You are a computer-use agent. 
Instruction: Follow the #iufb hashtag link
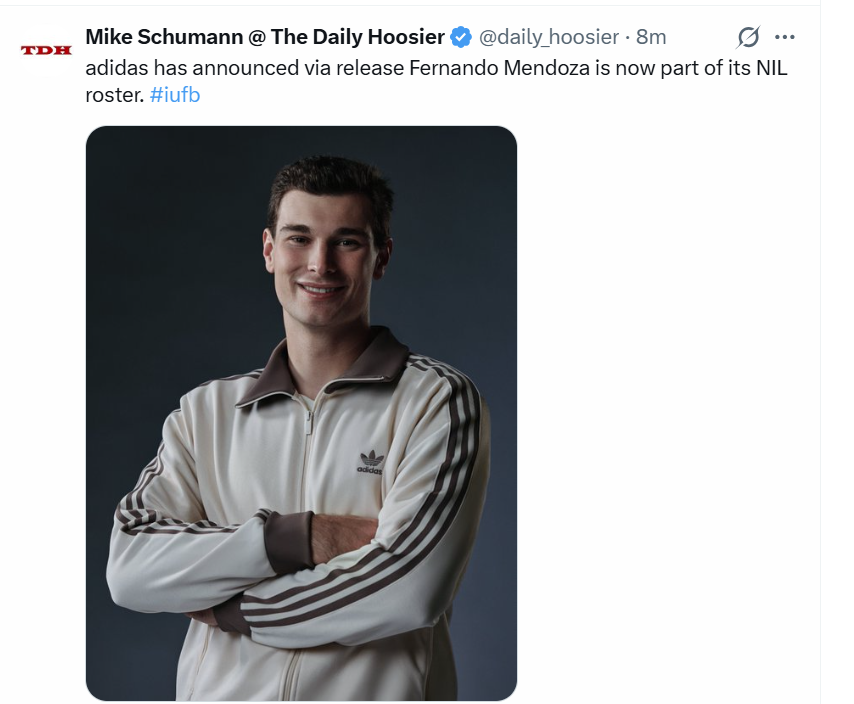point(175,96)
